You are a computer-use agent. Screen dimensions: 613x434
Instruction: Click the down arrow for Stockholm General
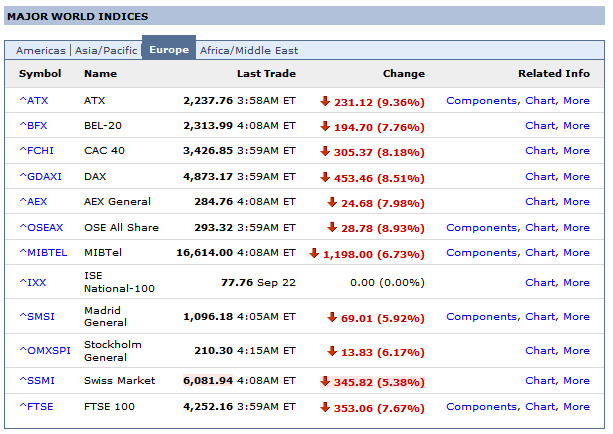(332, 351)
